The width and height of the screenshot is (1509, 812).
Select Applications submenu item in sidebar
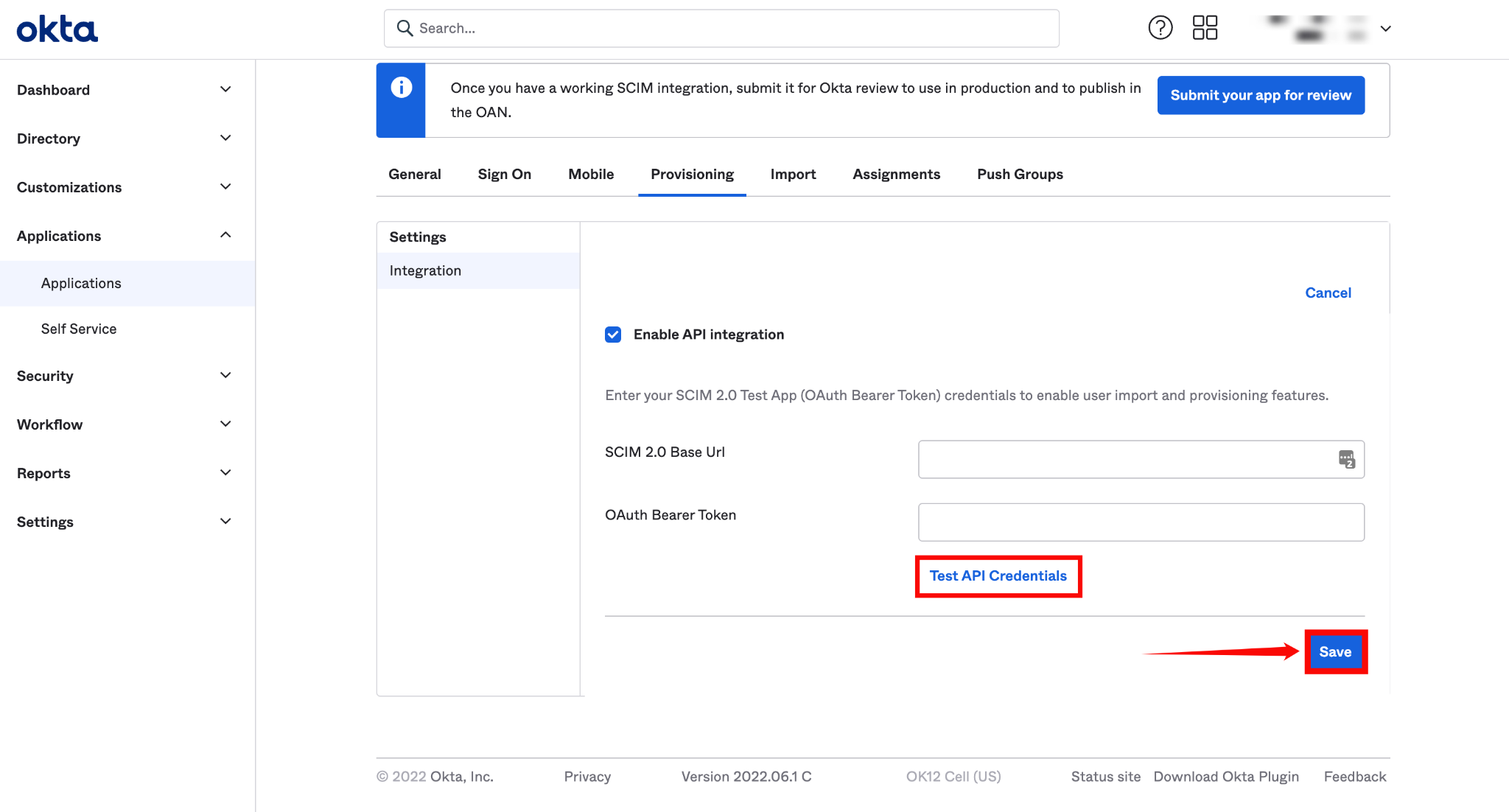click(x=127, y=284)
